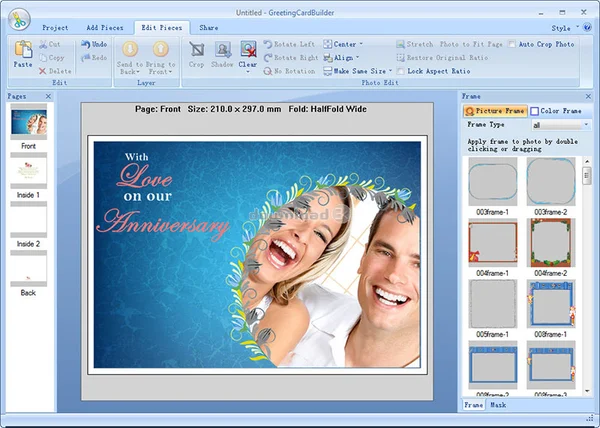Switch to the Add Pieces ribbon tab

(x=105, y=28)
